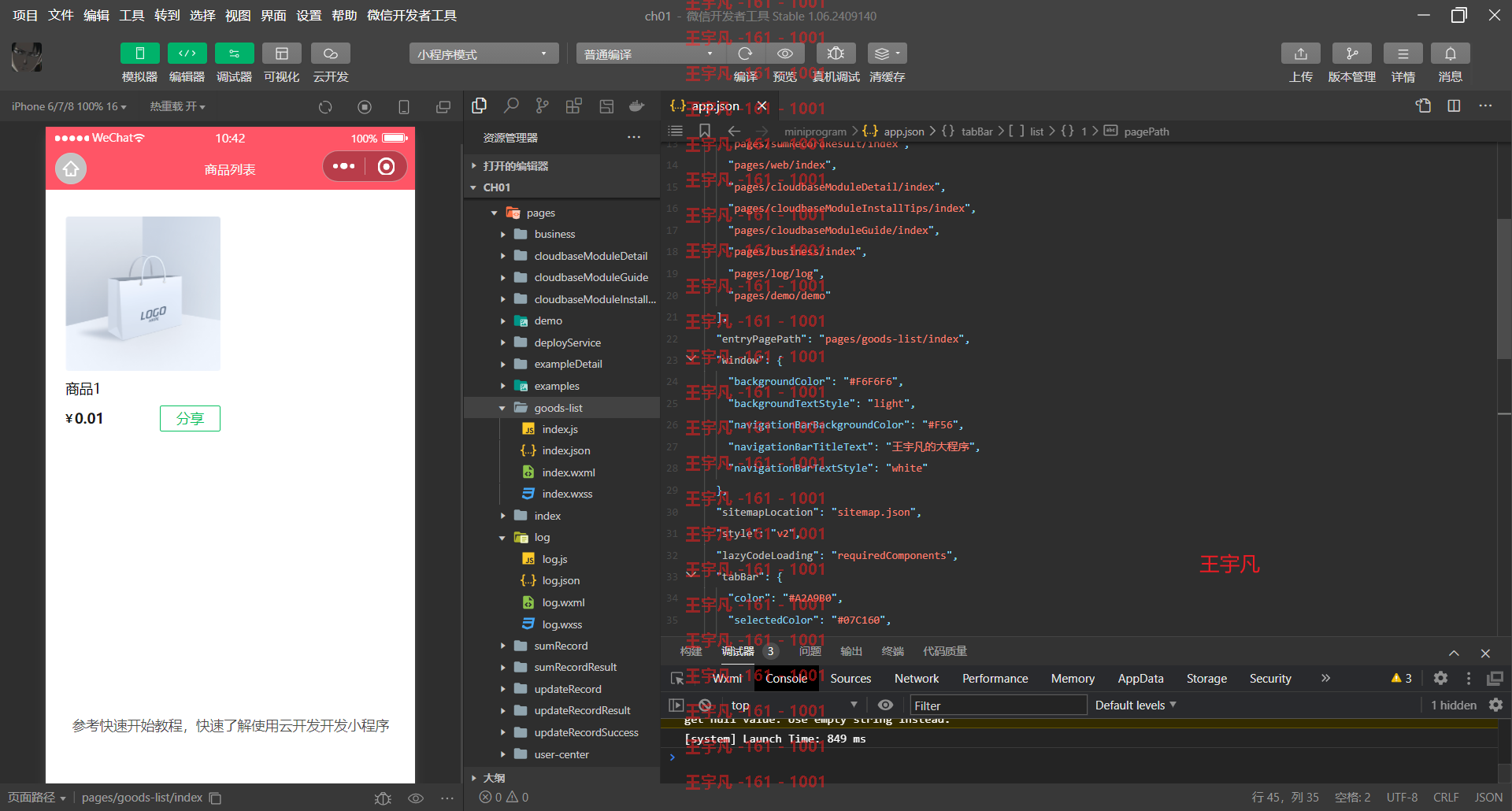Image resolution: width=1512 pixels, height=811 pixels.
Task: Open editor more actions menu
Action: (1485, 106)
